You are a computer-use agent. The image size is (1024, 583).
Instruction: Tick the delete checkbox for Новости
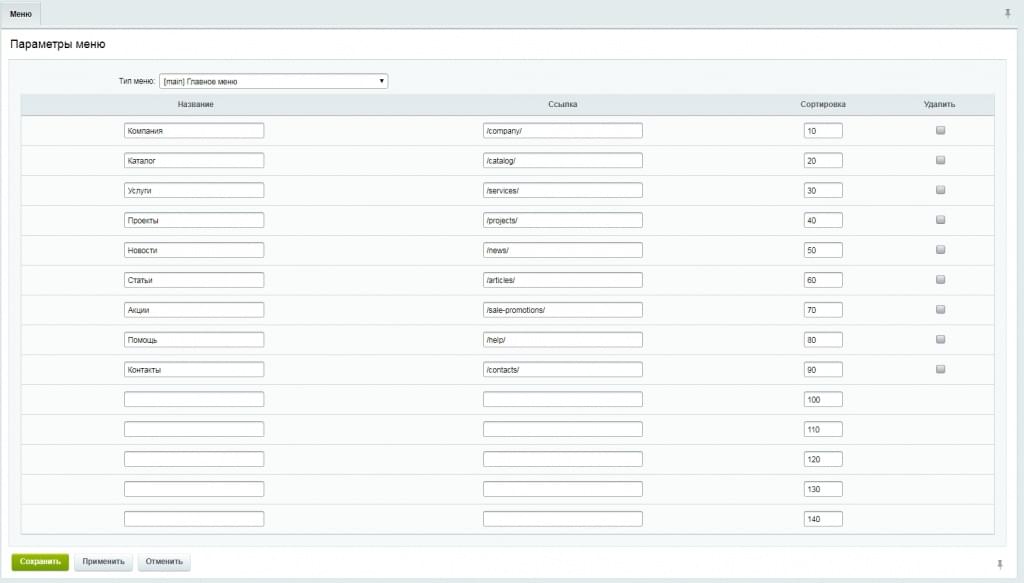940,249
